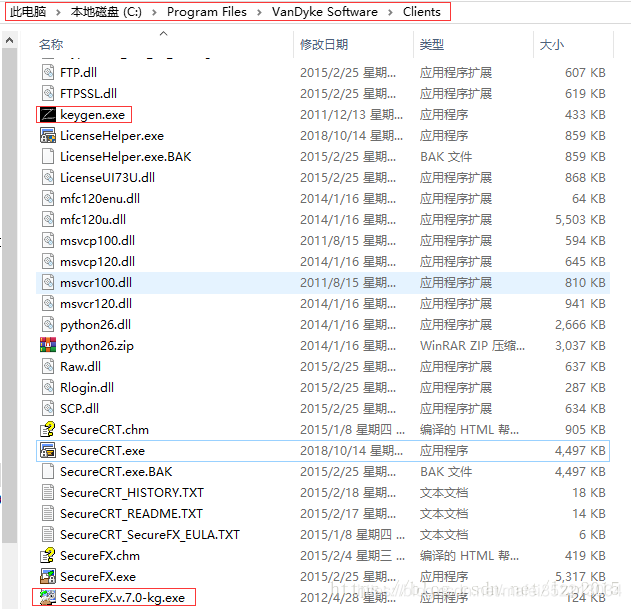Screen dimensions: 631x609
Task: Expand breadcrumb arrow after 本地磁盘 (C:)
Action: pos(154,12)
